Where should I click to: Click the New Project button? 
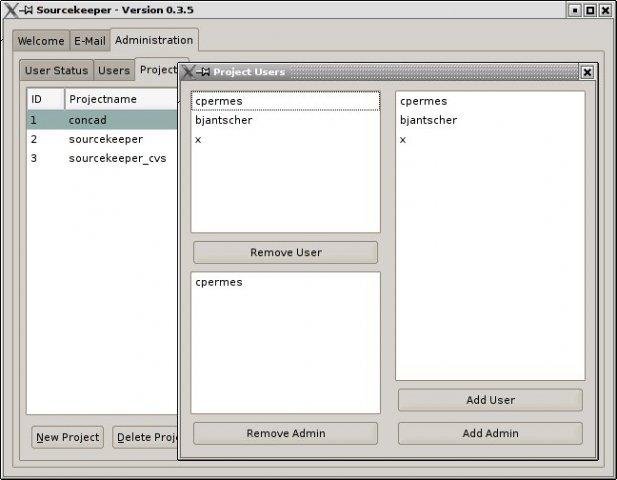pos(68,437)
